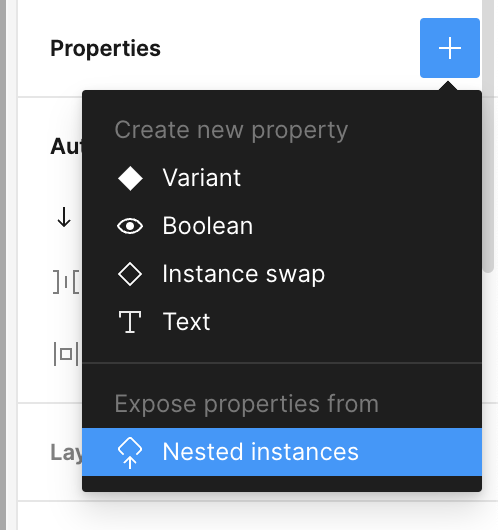Click the Create new property header text

tap(231, 130)
